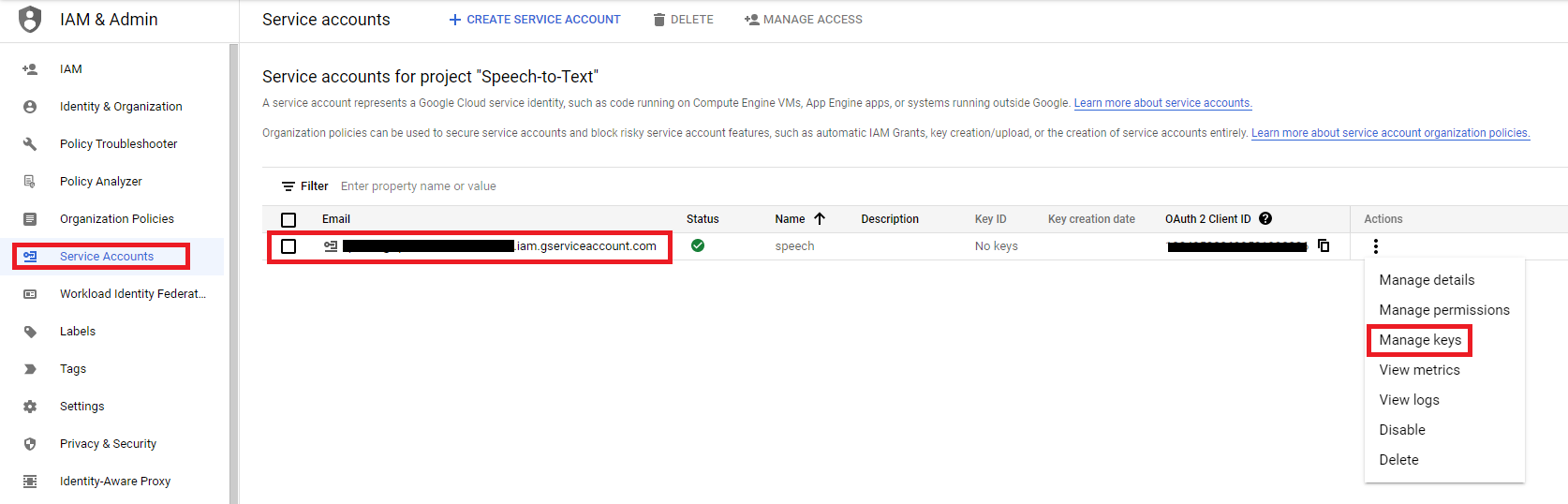Select Disable in the actions menu
The width and height of the screenshot is (1568, 504).
click(x=1401, y=430)
